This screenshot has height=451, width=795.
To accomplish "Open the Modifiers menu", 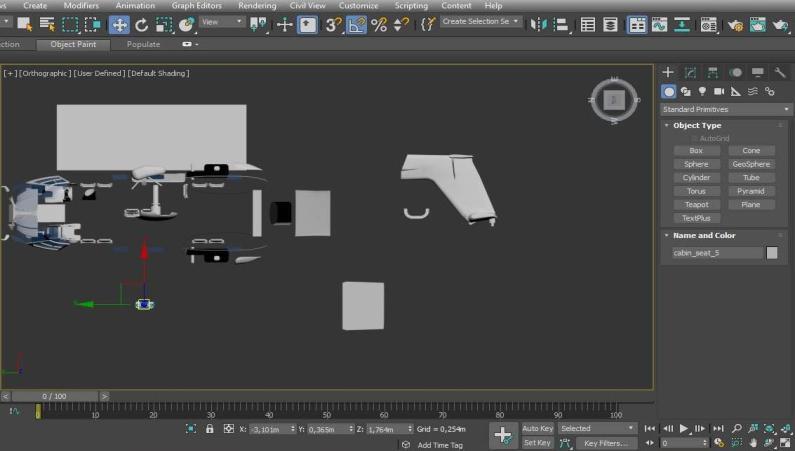I will click(81, 6).
